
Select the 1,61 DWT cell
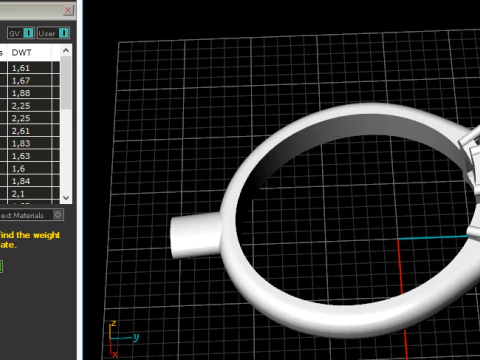(x=29, y=68)
